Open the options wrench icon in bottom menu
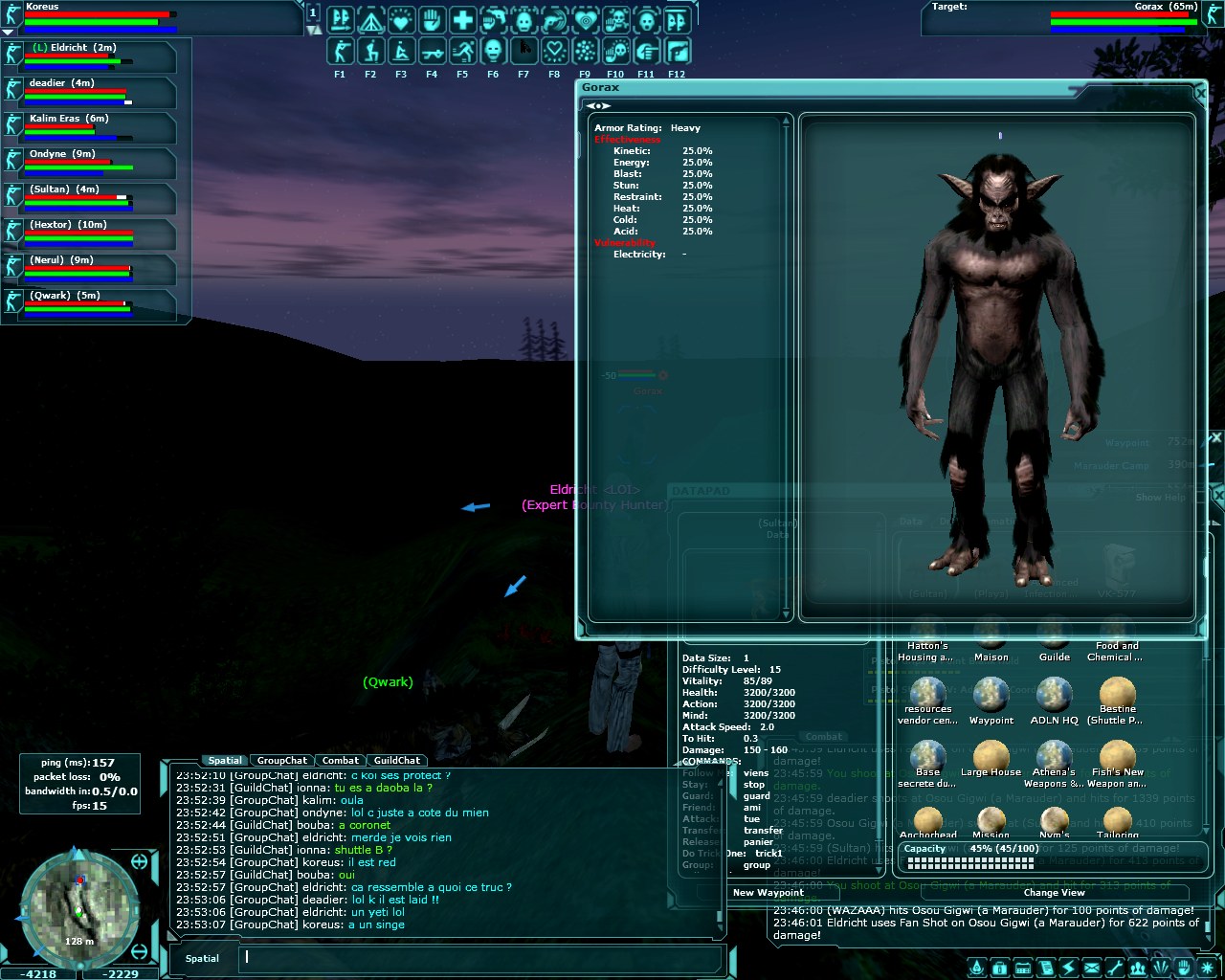The height and width of the screenshot is (980, 1225). [1114, 968]
